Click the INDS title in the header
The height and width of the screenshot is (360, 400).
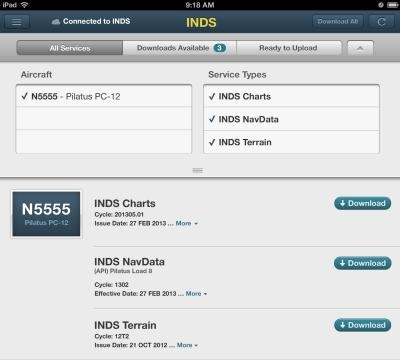tap(201, 22)
